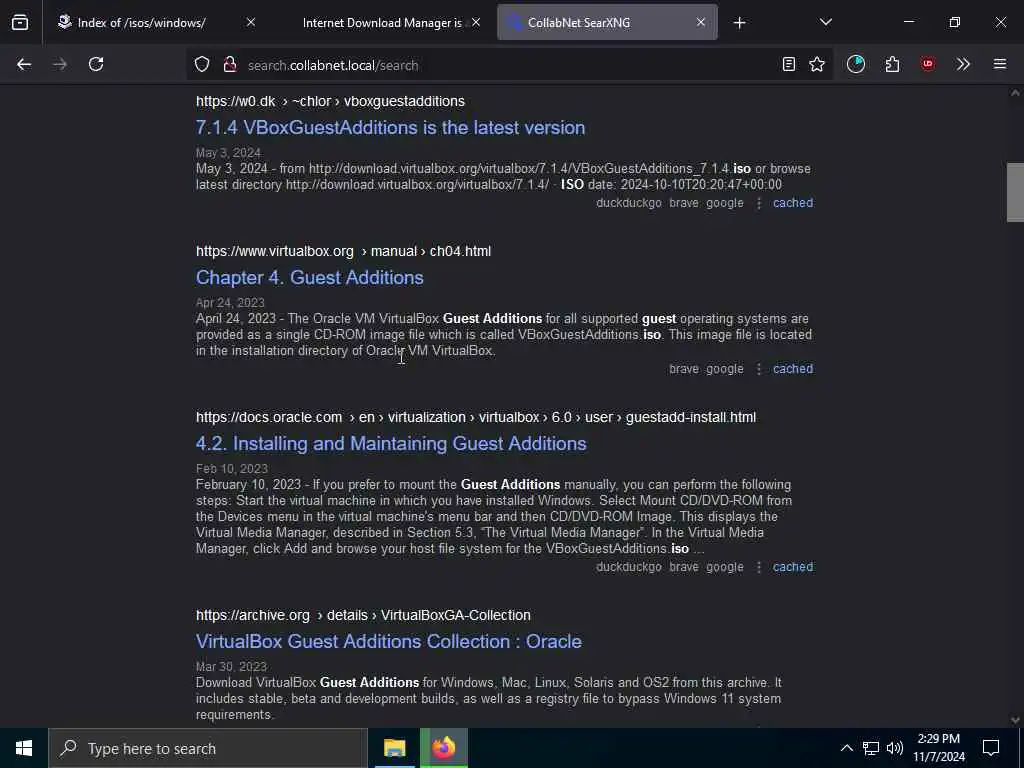Viewport: 1024px width, 768px height.
Task: Expand options menu for virtualbox.org result
Action: point(759,369)
